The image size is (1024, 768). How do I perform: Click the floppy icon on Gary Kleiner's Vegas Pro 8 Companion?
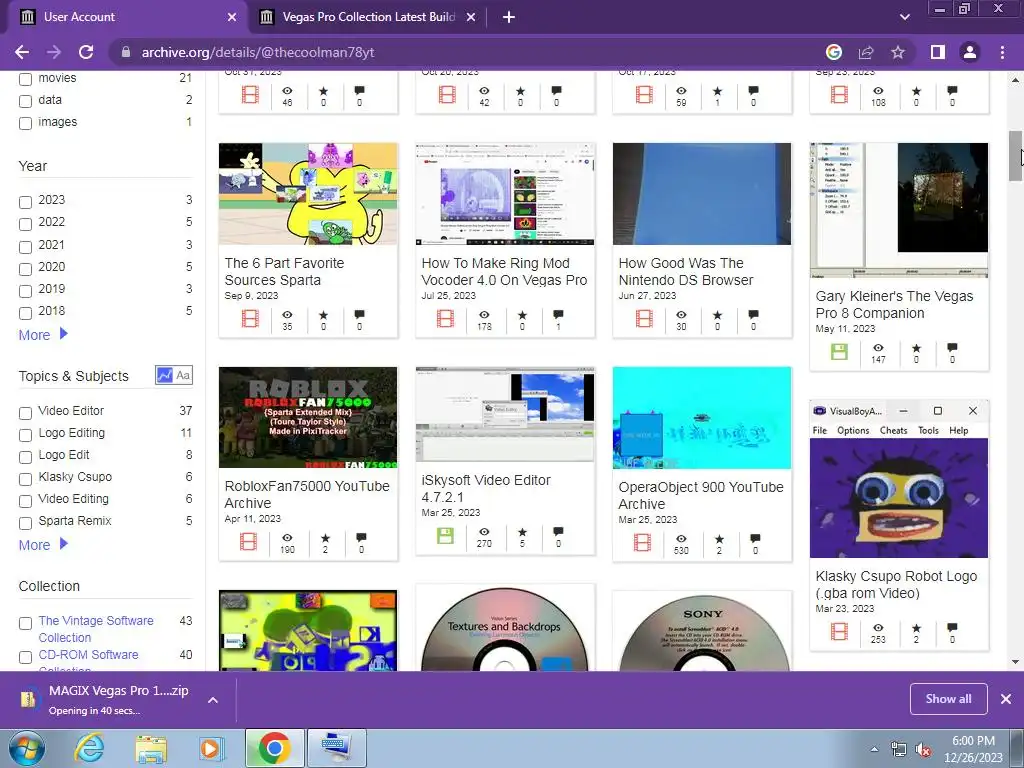point(839,352)
